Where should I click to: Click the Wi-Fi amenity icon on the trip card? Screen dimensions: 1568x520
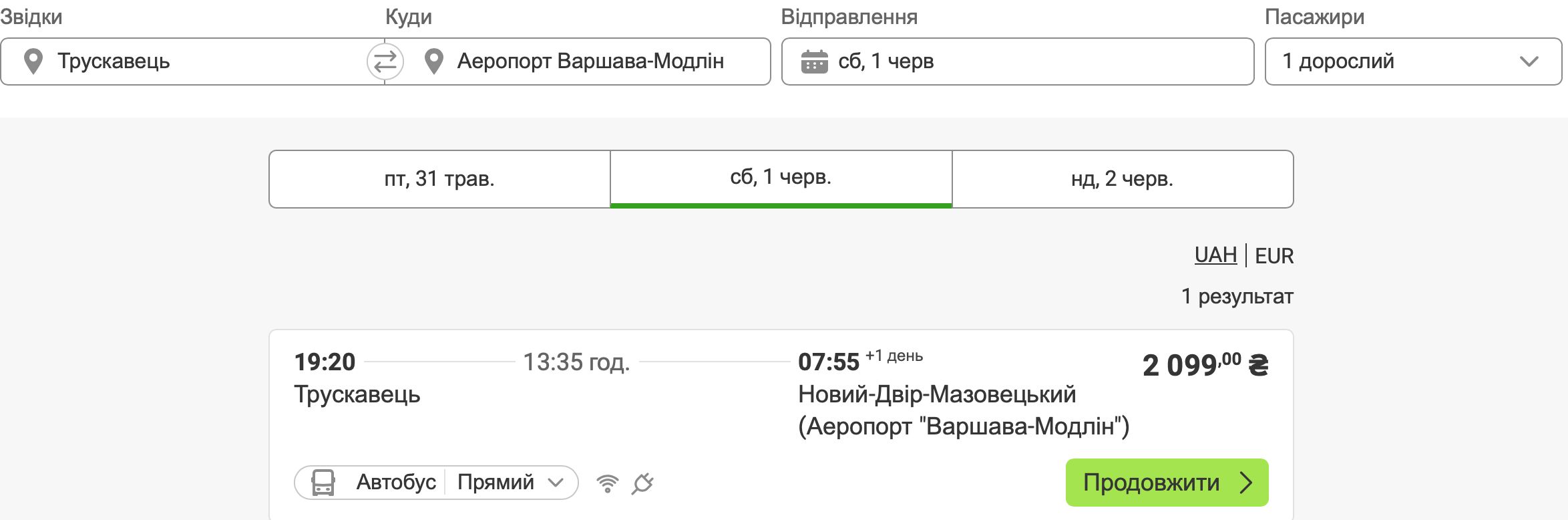coord(607,483)
